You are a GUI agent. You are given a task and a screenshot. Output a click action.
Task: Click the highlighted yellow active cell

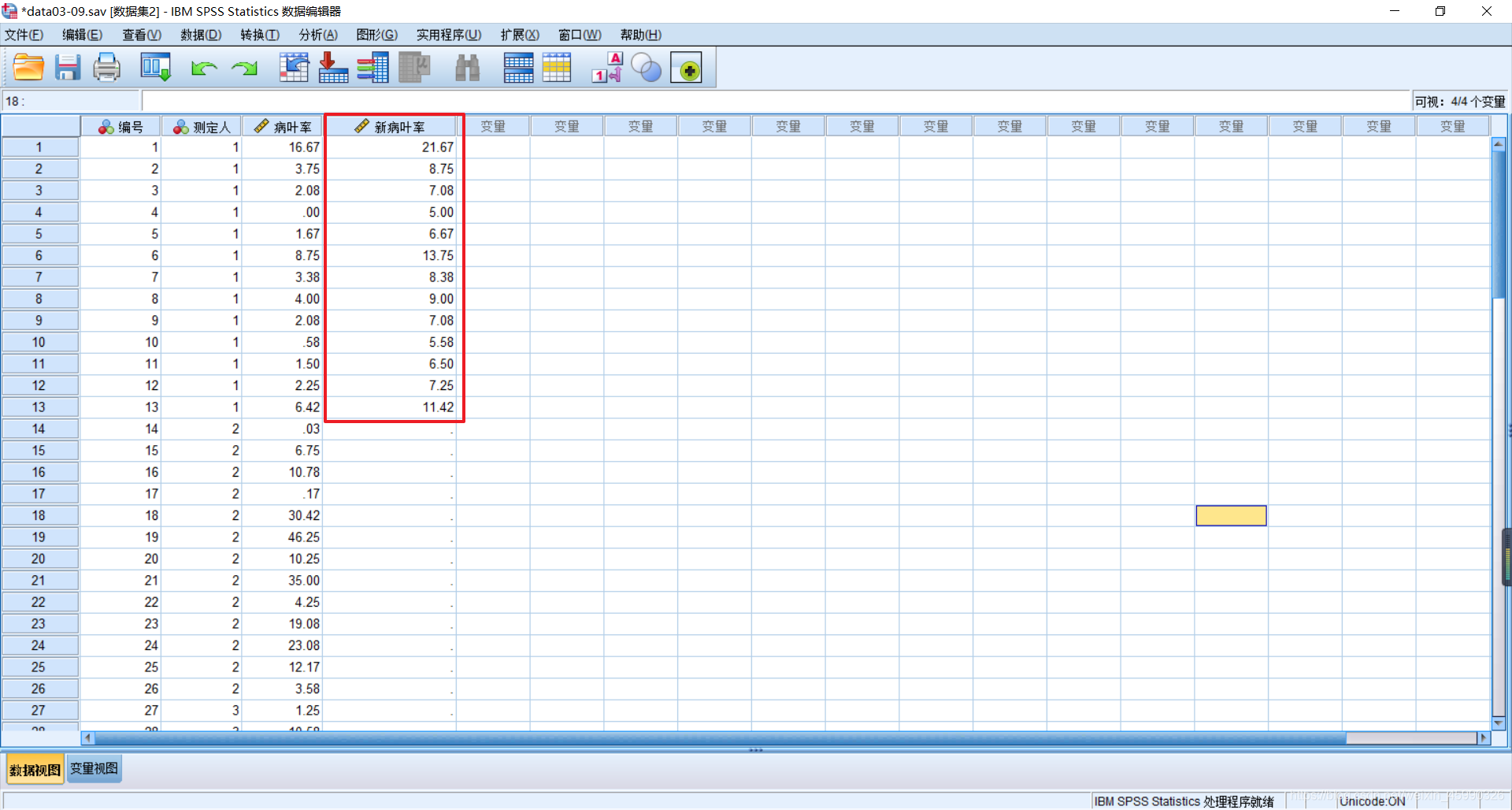tap(1231, 515)
